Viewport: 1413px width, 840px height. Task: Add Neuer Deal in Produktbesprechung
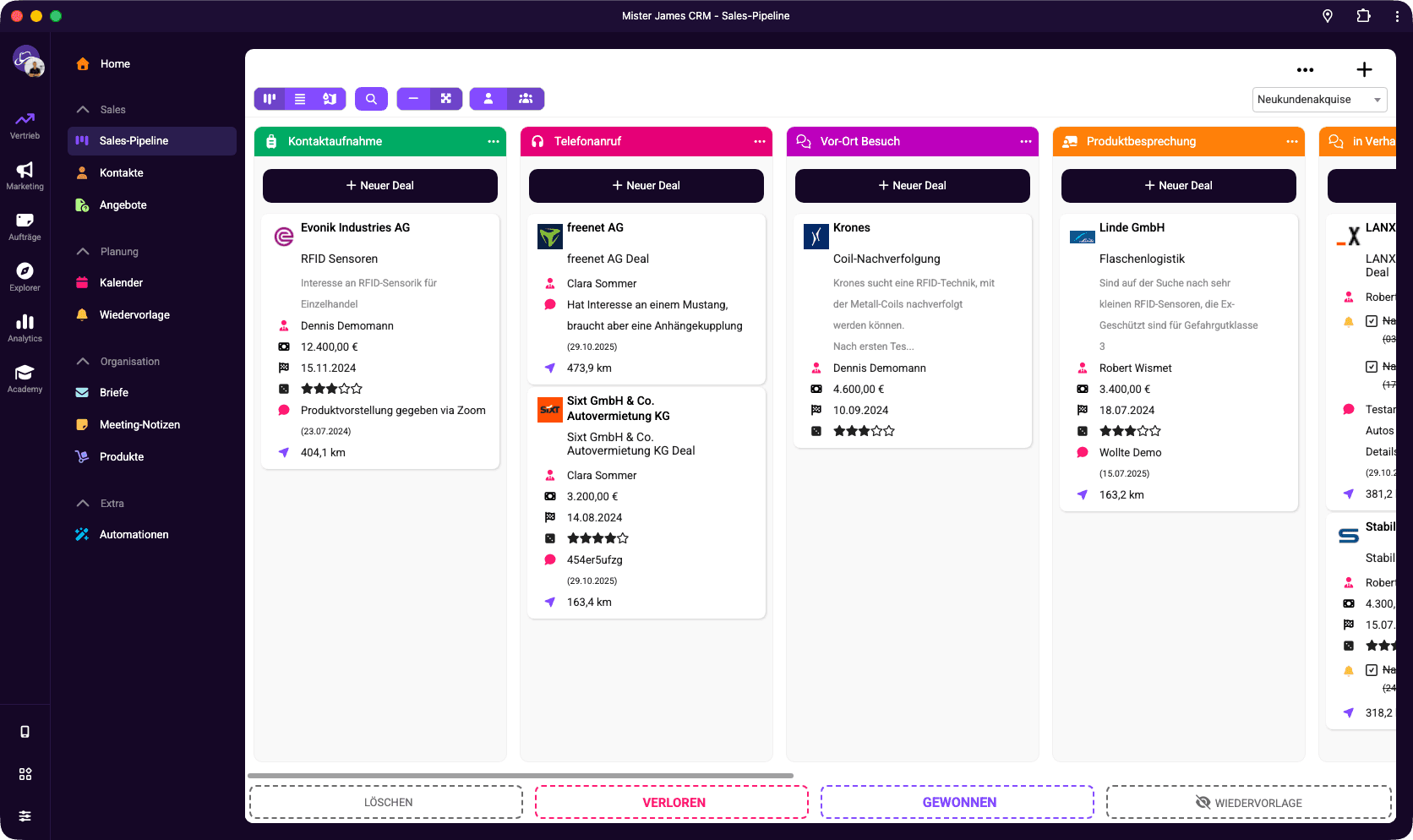click(1179, 186)
